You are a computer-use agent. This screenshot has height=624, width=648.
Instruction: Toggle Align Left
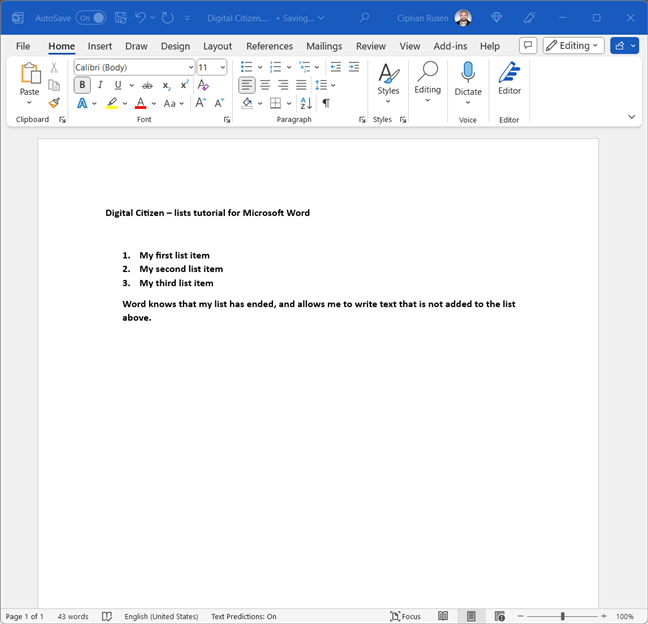click(x=247, y=85)
